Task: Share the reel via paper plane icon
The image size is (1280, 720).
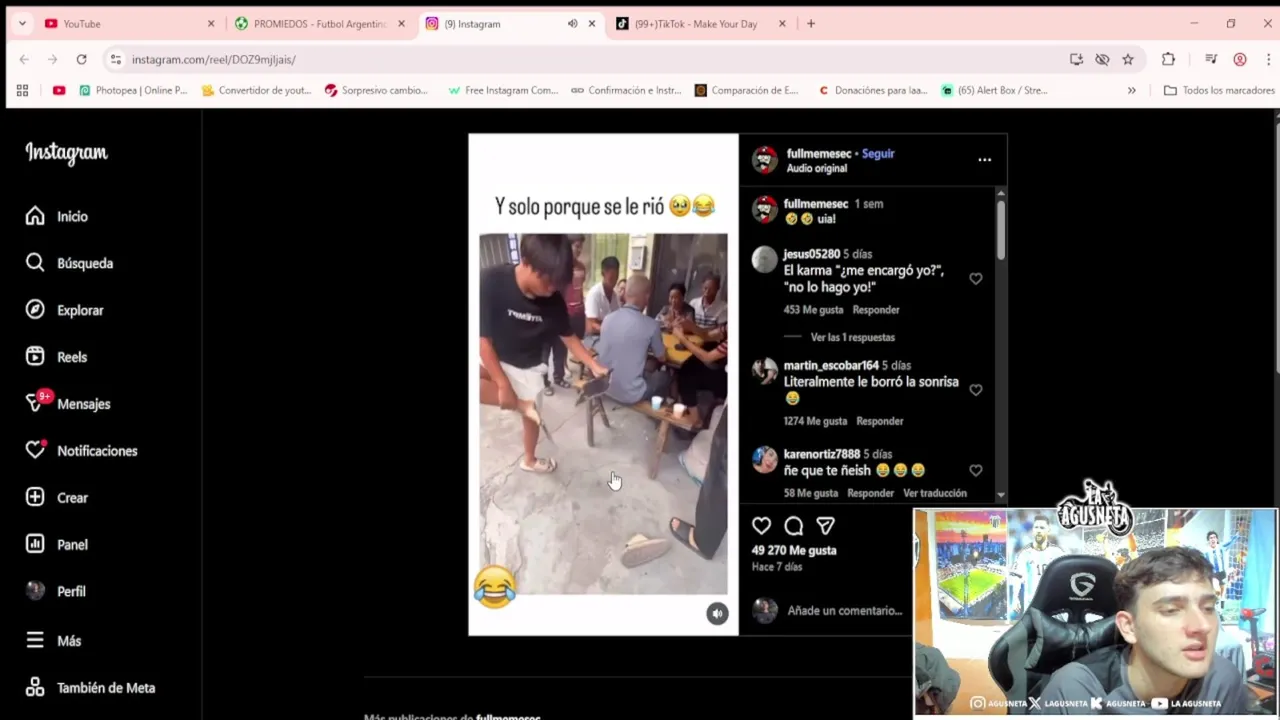Action: tap(825, 526)
